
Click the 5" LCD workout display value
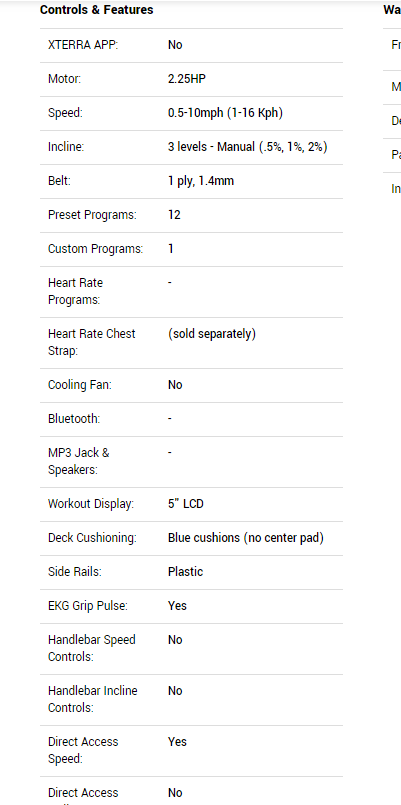point(186,504)
